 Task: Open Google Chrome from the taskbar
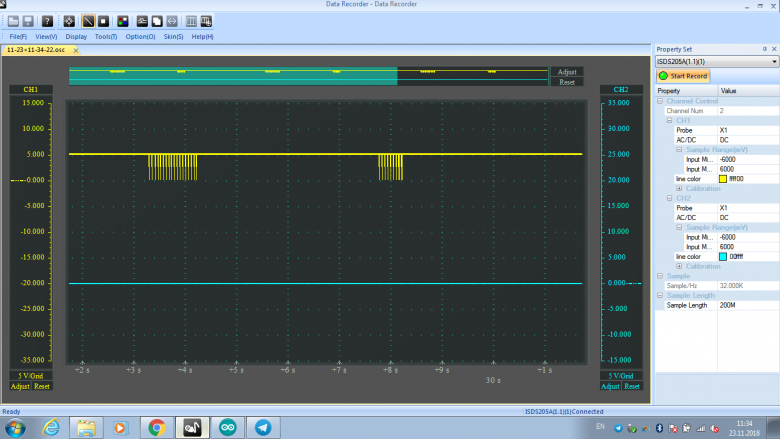click(157, 428)
